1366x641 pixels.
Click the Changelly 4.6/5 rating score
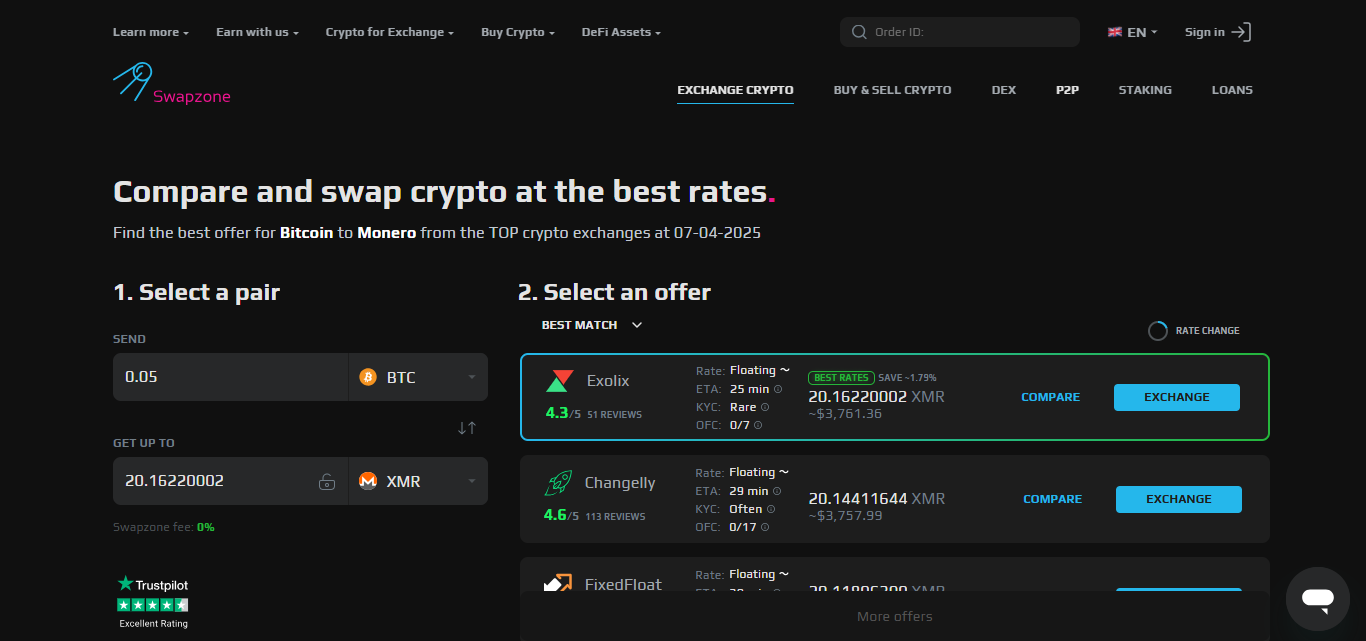[x=562, y=515]
